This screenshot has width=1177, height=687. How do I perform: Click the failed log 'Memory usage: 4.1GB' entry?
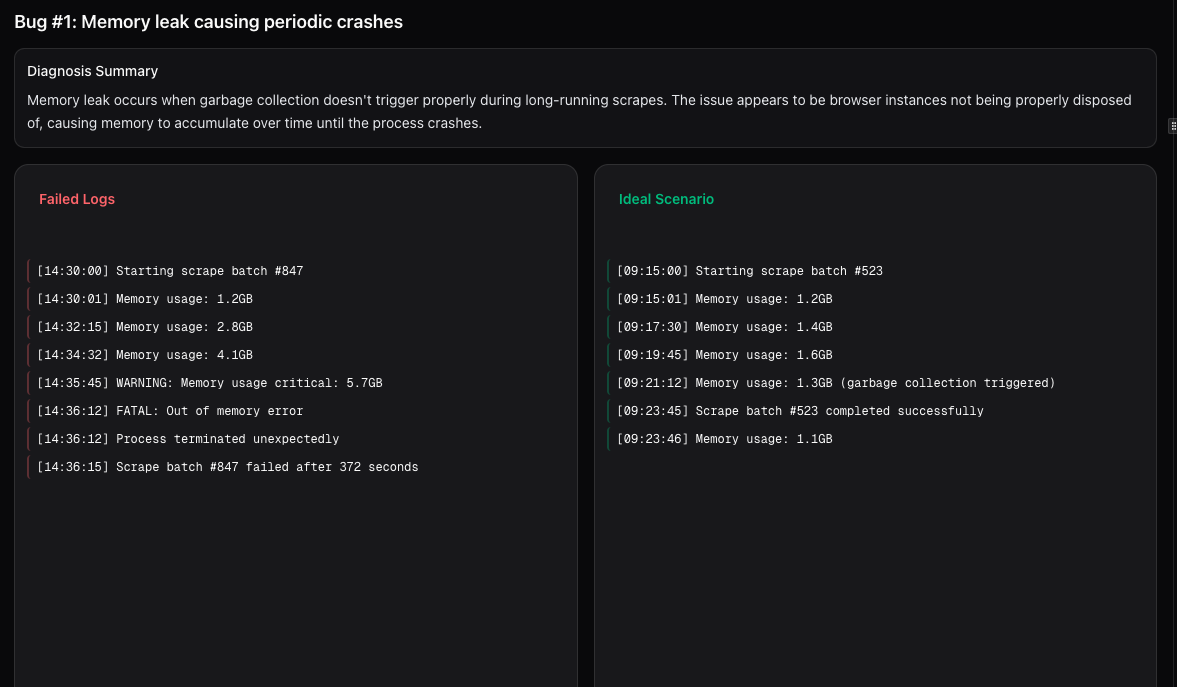(x=145, y=355)
